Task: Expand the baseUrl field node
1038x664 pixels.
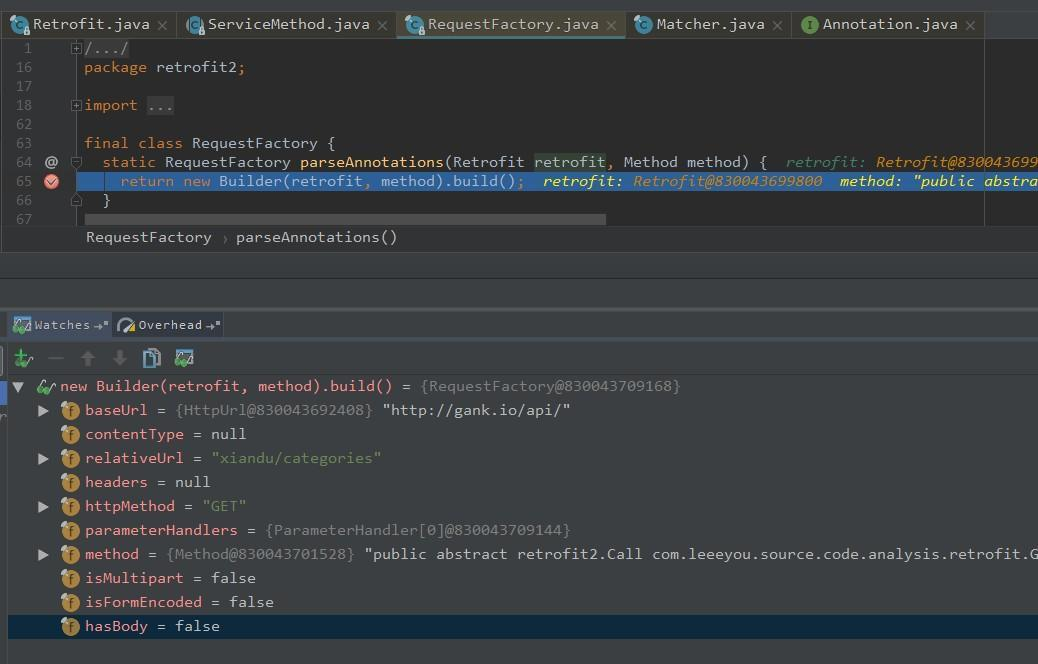Action: point(43,410)
